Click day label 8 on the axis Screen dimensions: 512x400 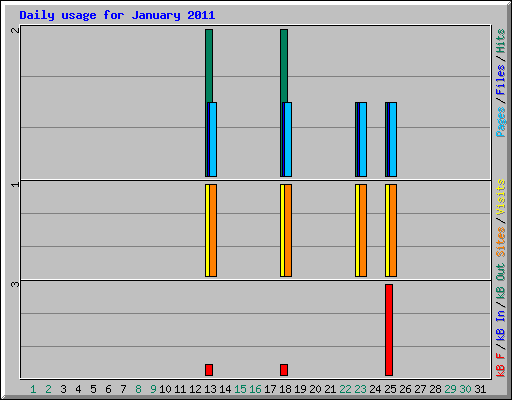pyautogui.click(x=138, y=389)
